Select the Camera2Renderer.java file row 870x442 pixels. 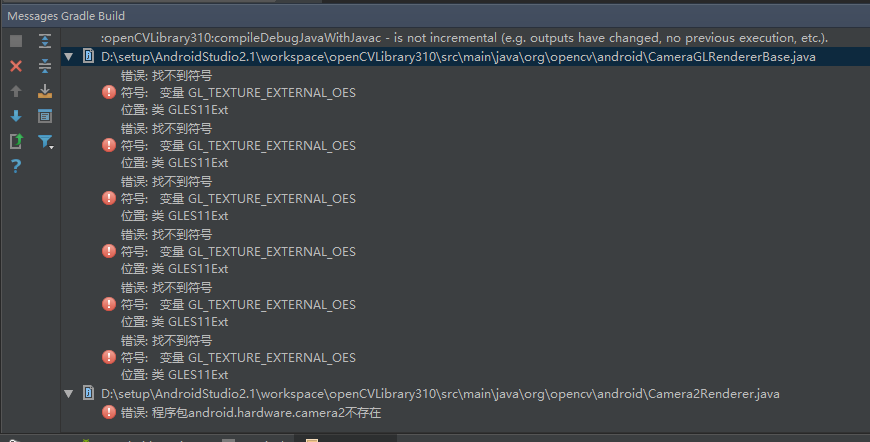pos(440,394)
